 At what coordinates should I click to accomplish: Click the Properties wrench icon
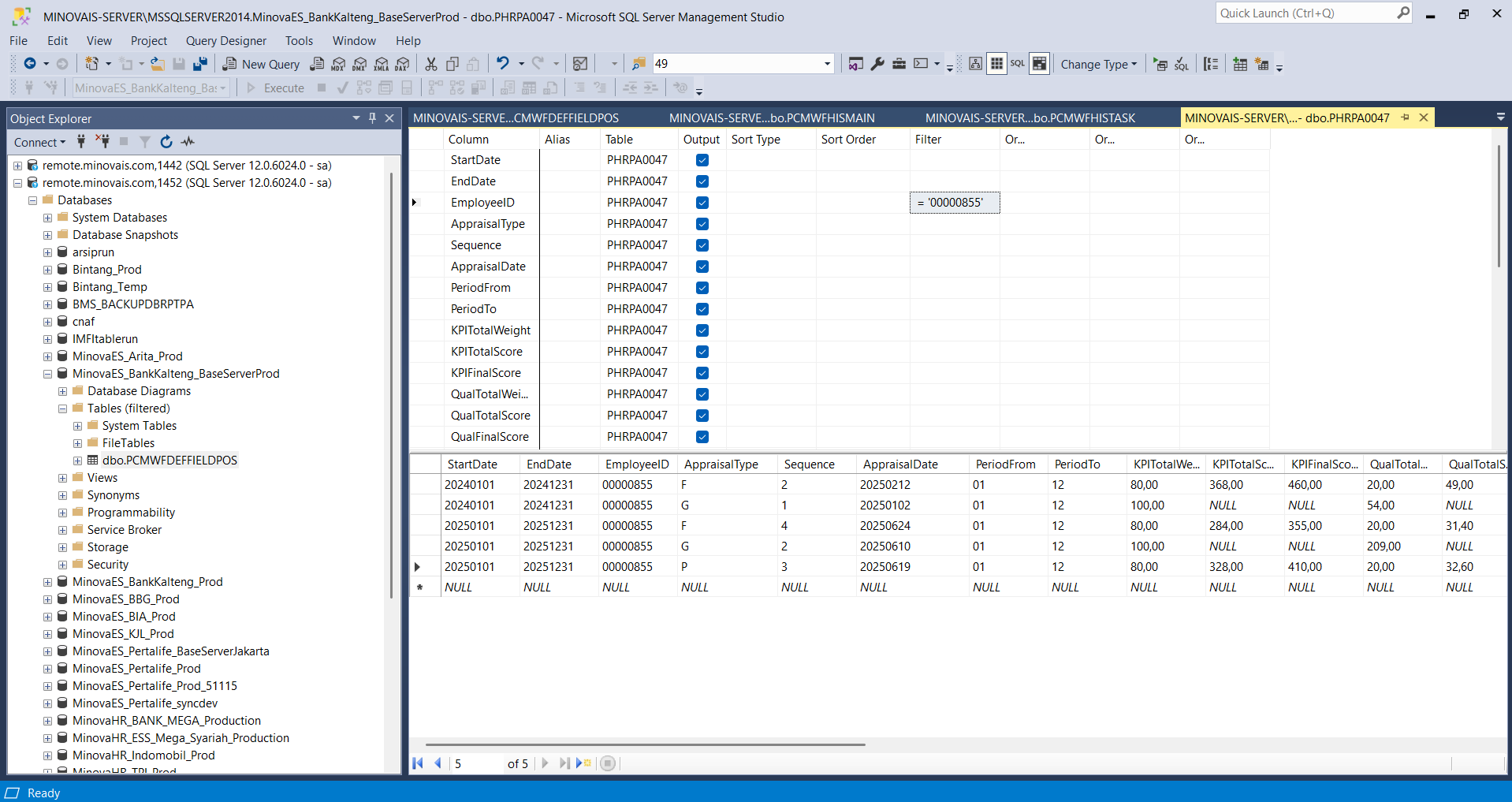[877, 64]
